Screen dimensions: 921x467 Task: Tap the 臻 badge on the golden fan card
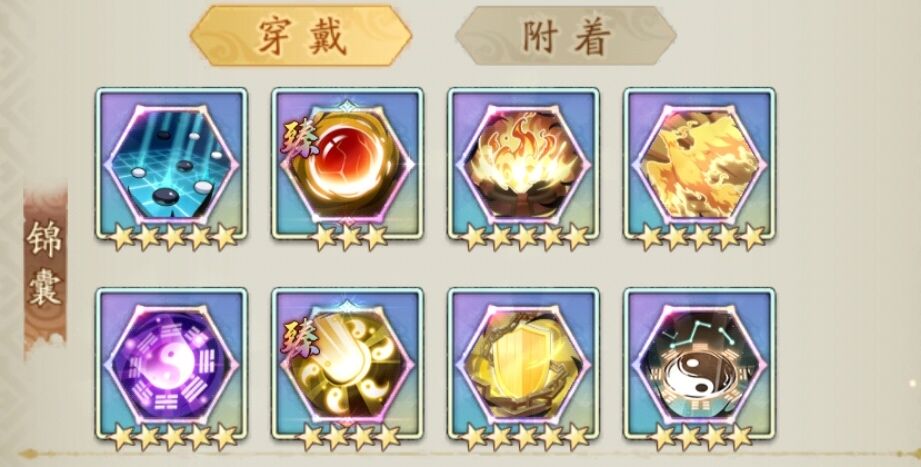300,338
